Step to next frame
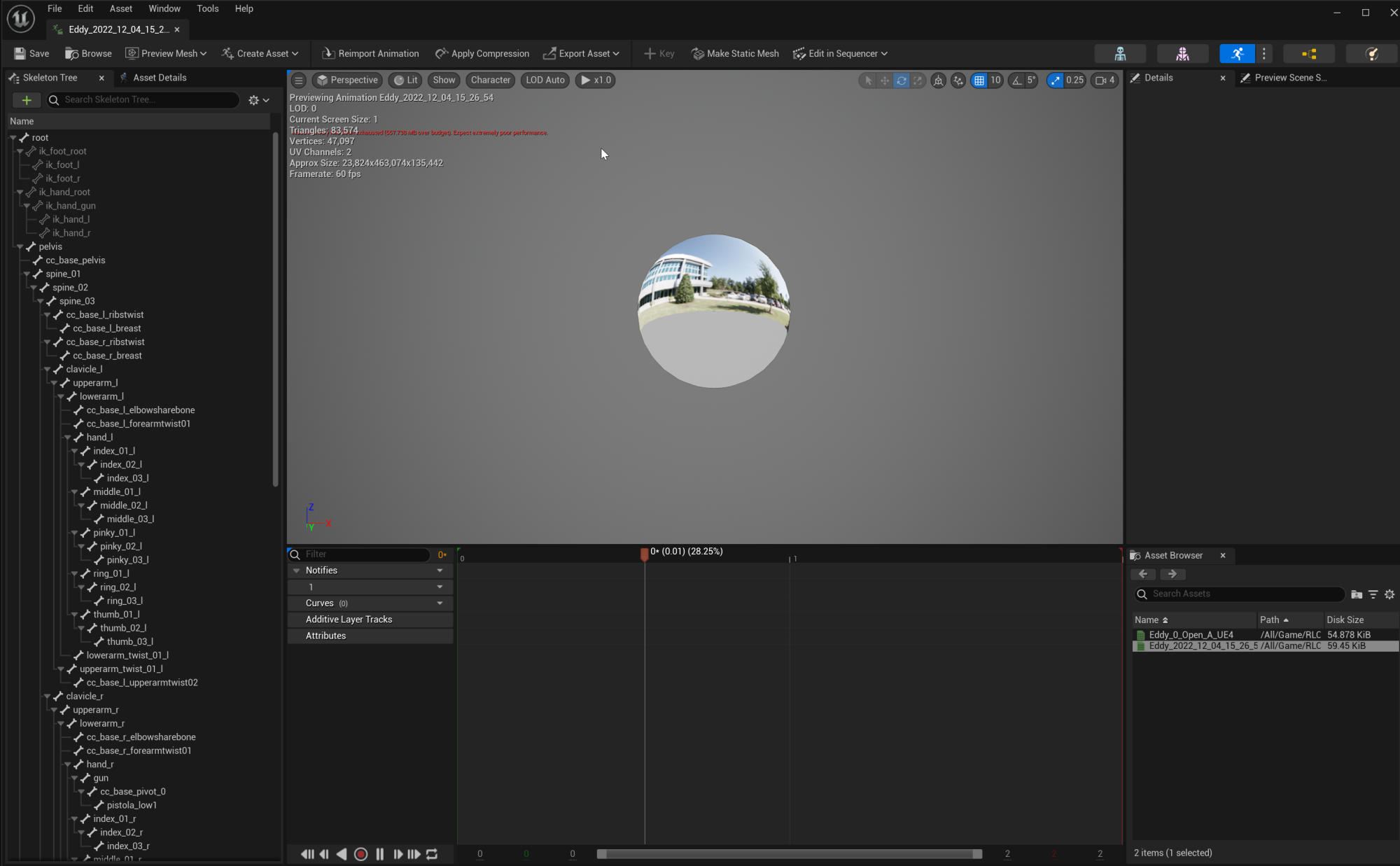This screenshot has height=866, width=1400. click(x=398, y=854)
